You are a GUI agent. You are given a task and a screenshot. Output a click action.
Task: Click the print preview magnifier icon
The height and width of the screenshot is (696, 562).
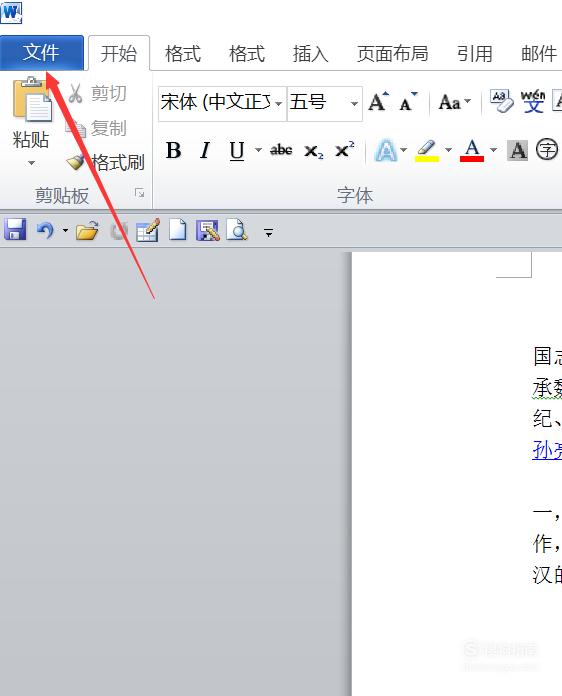pos(237,230)
